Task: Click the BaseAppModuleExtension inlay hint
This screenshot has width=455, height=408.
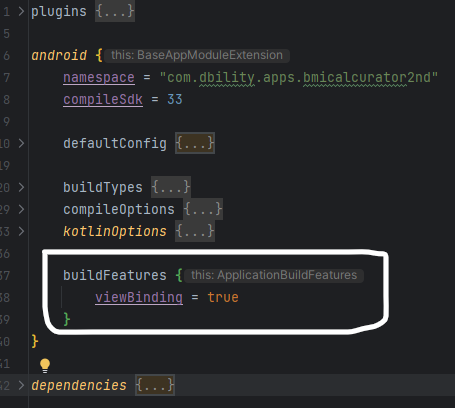Action: 197,55
